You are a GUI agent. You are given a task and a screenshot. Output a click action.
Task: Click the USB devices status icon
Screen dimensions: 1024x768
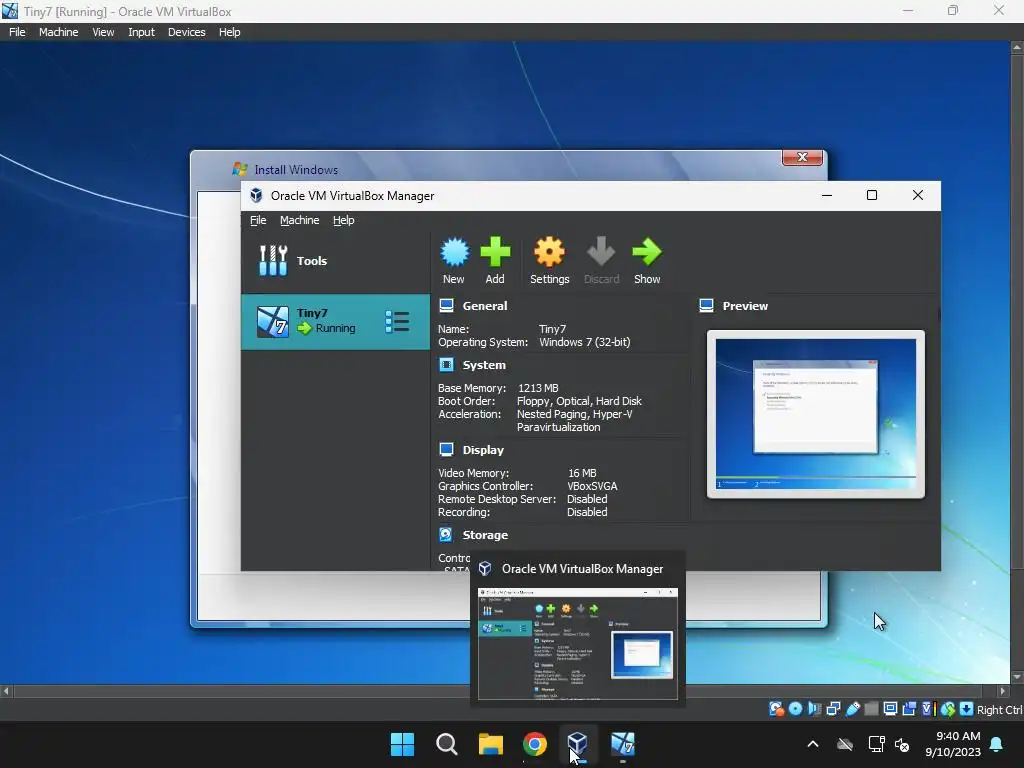pyautogui.click(x=852, y=709)
